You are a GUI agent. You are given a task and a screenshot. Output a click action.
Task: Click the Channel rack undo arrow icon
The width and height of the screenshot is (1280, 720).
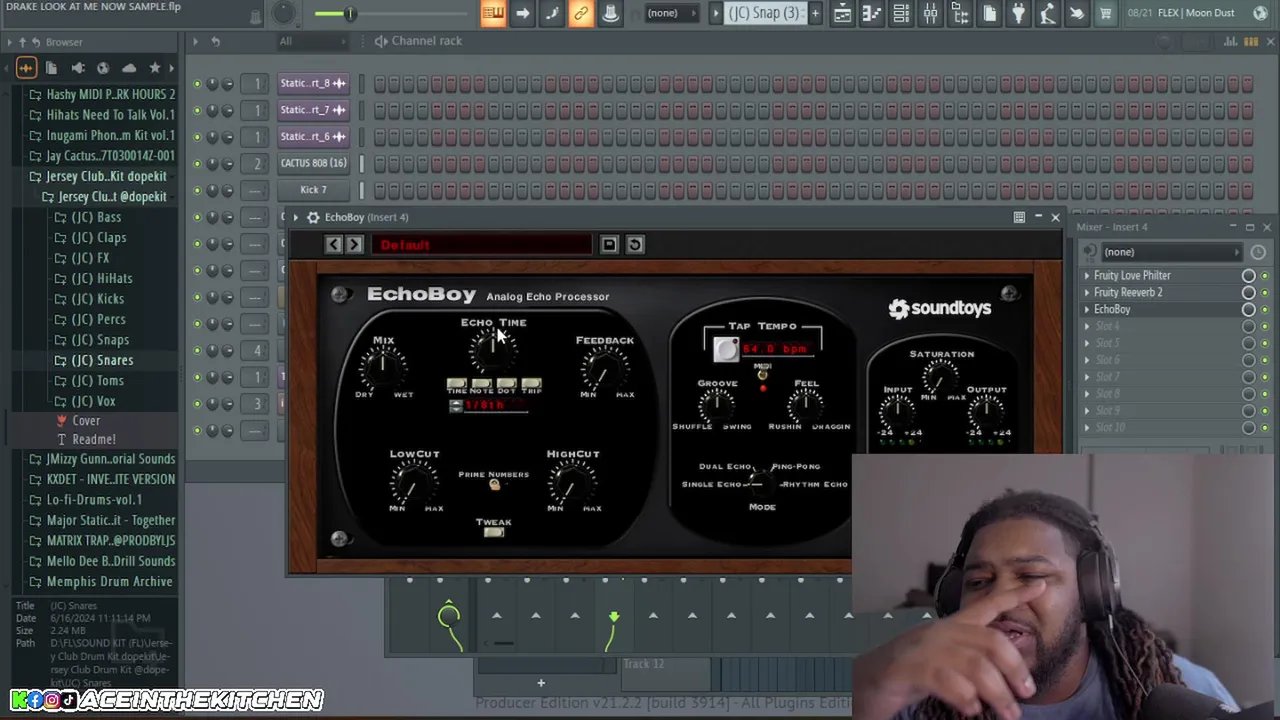pos(215,41)
